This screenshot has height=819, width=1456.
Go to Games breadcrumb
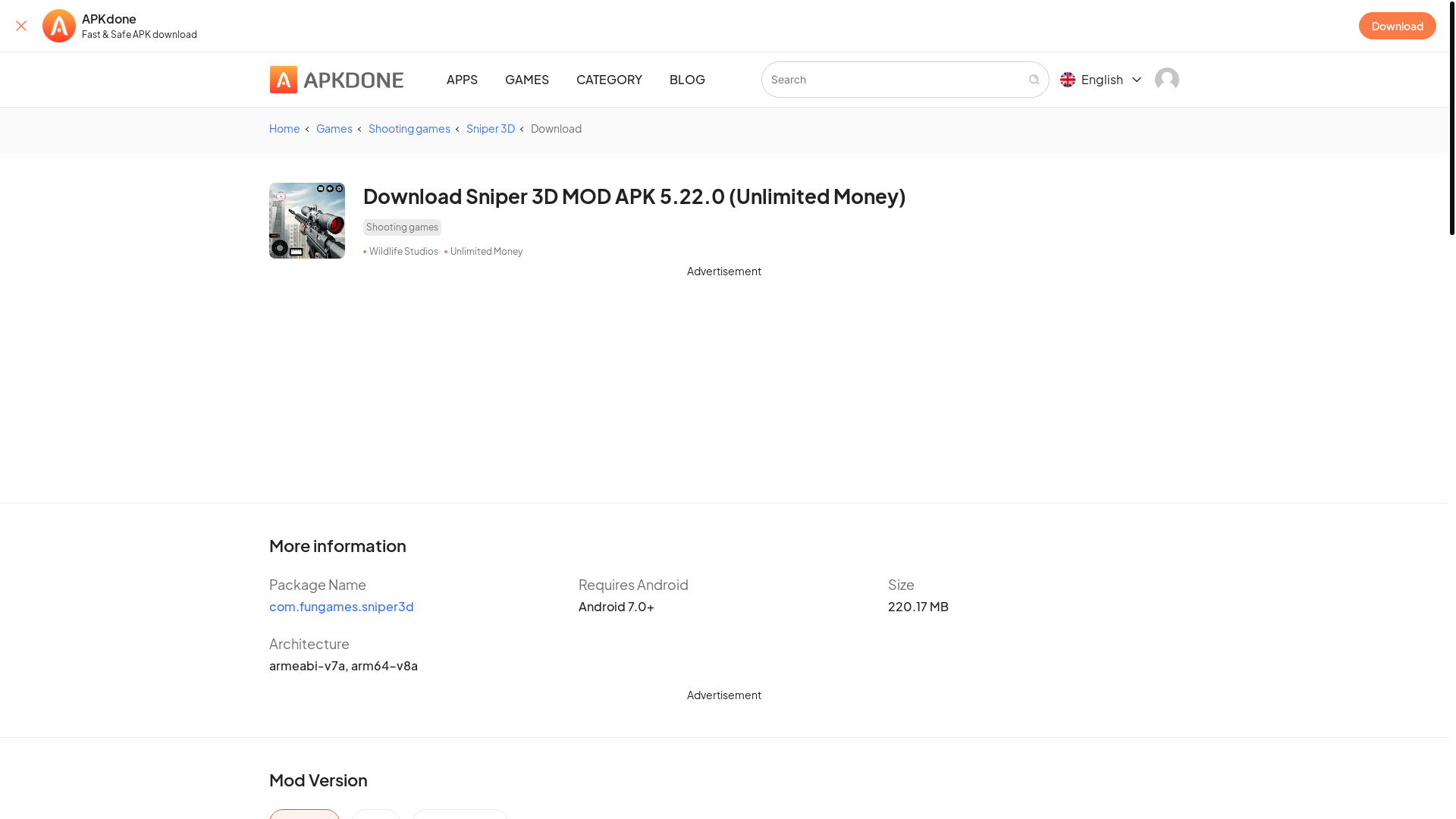[334, 129]
